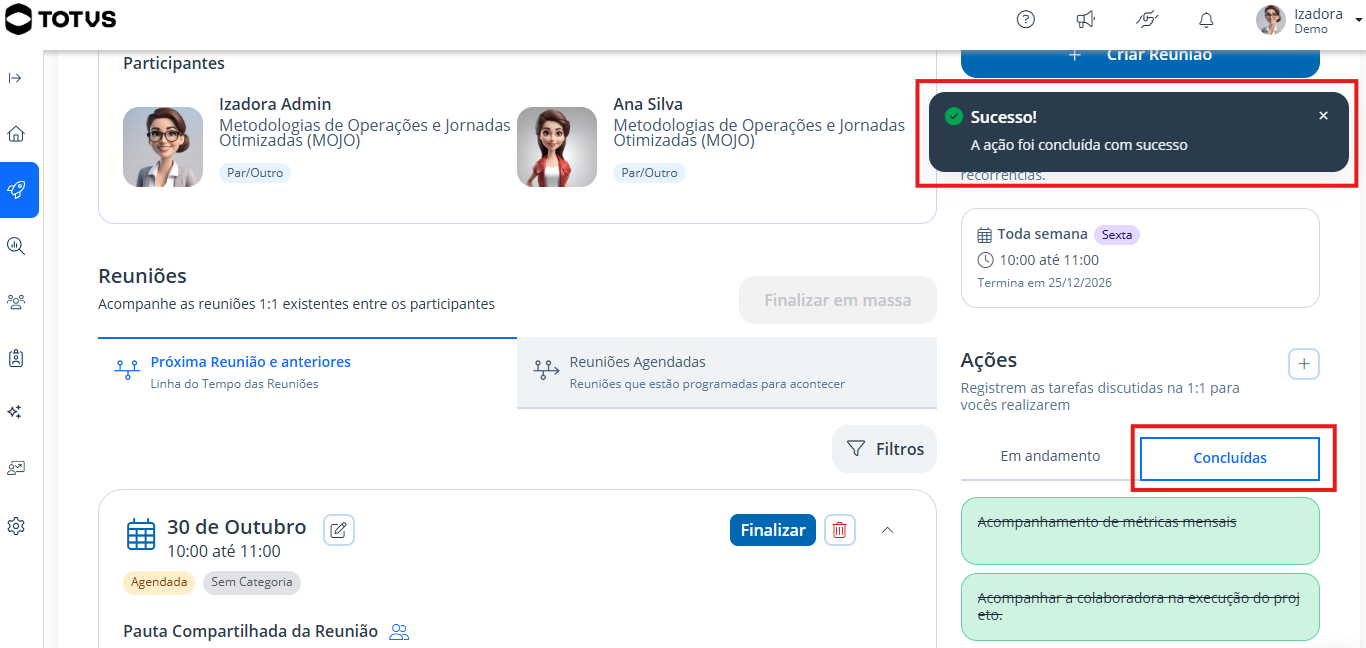Click the icon left of the bell
This screenshot has height=648, width=1366.
(x=1146, y=20)
